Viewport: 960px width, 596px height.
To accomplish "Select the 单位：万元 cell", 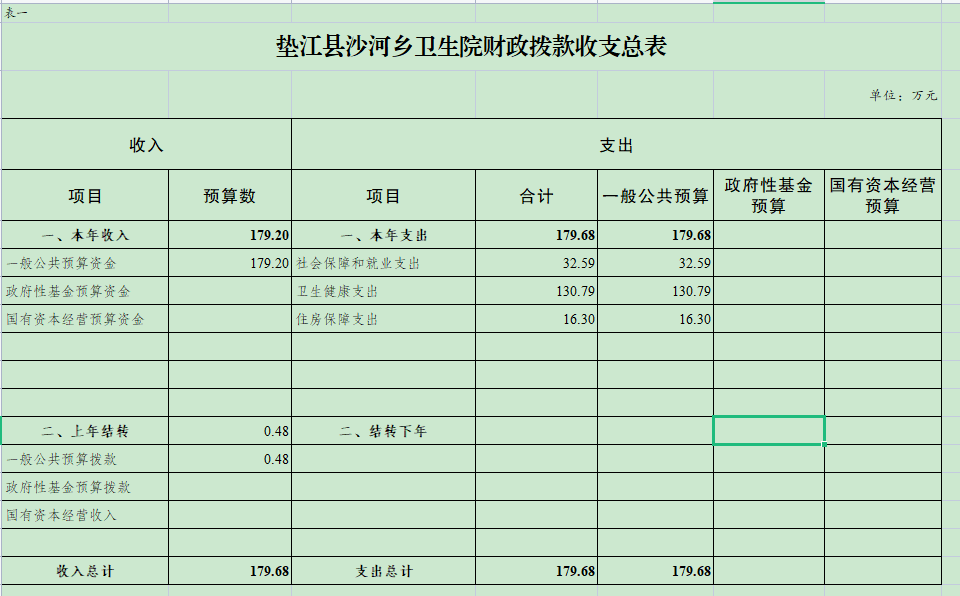I will pos(882,95).
